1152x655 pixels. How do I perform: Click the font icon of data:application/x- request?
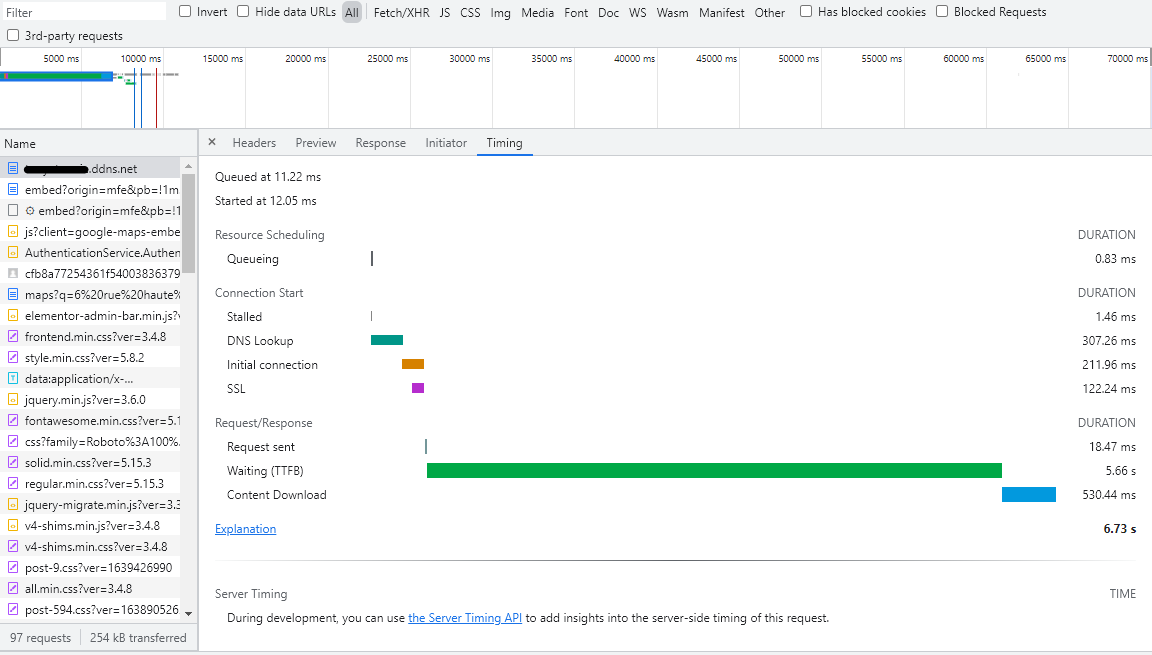[12, 379]
